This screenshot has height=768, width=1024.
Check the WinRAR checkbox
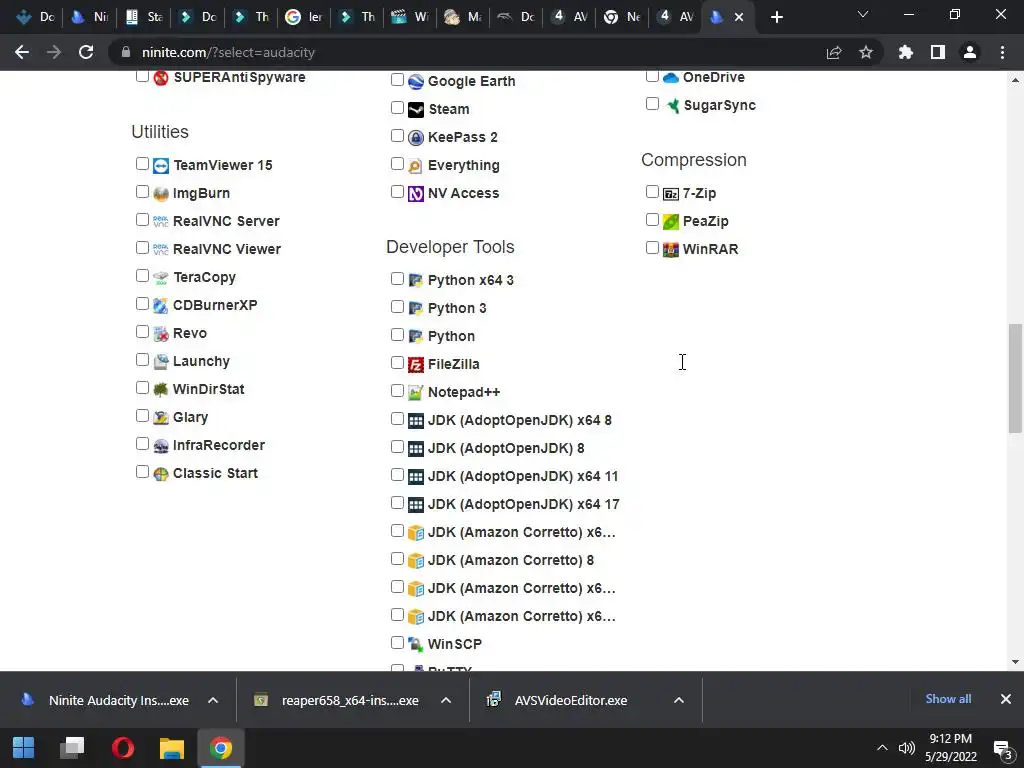click(x=652, y=248)
